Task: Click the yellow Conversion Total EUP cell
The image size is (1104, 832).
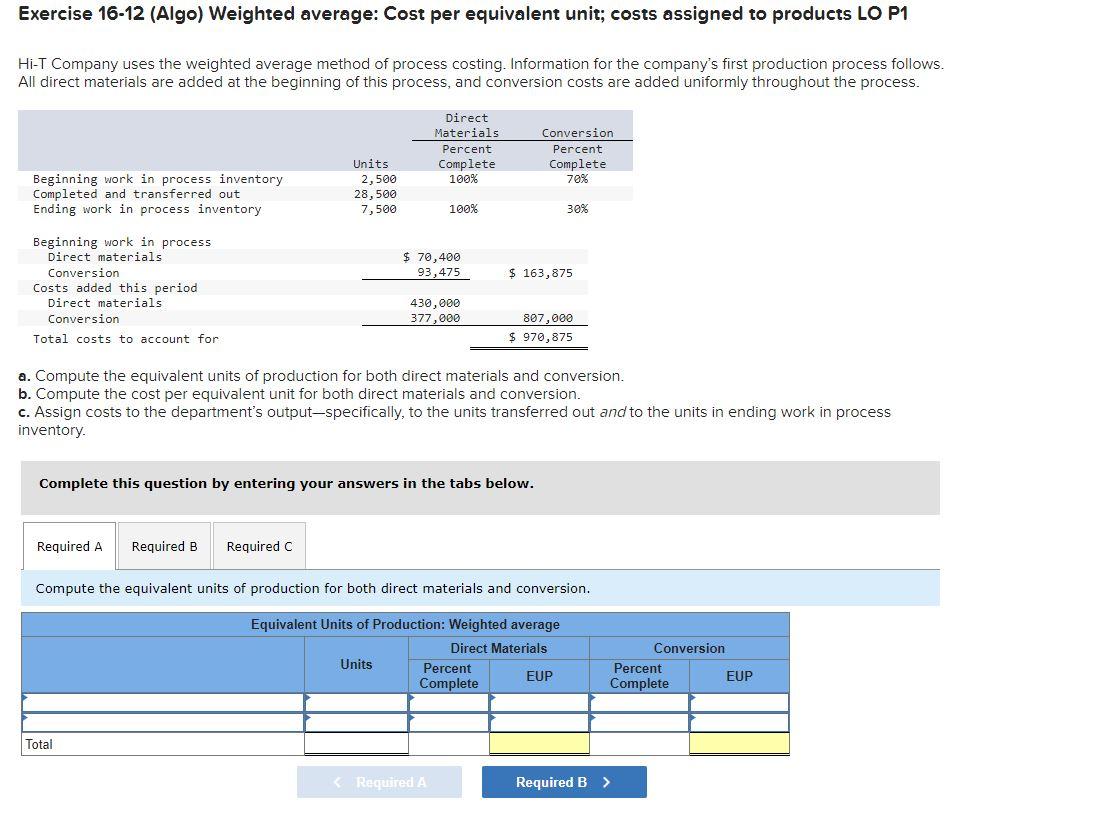Action: [739, 743]
